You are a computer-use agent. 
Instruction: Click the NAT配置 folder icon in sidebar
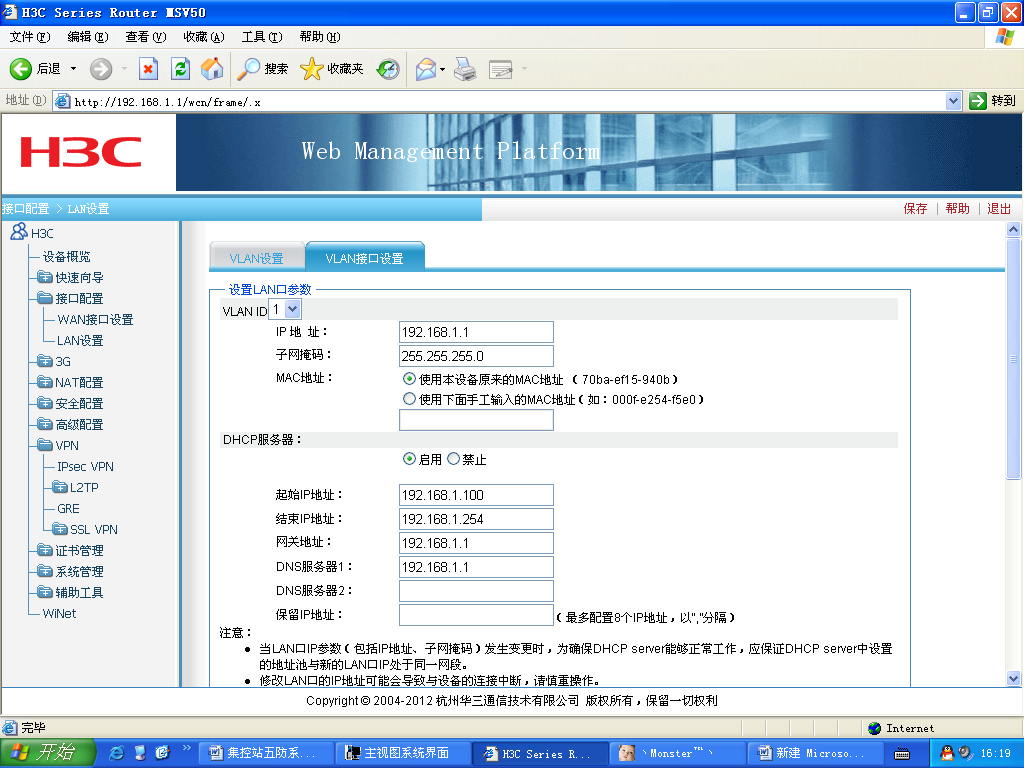[x=45, y=383]
